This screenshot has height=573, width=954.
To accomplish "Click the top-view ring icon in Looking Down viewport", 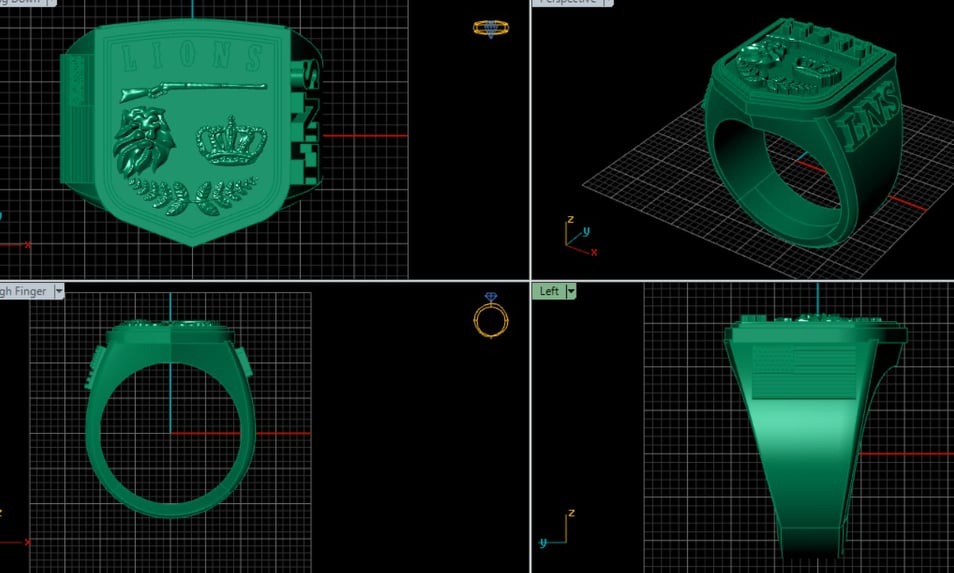I will coord(485,28).
